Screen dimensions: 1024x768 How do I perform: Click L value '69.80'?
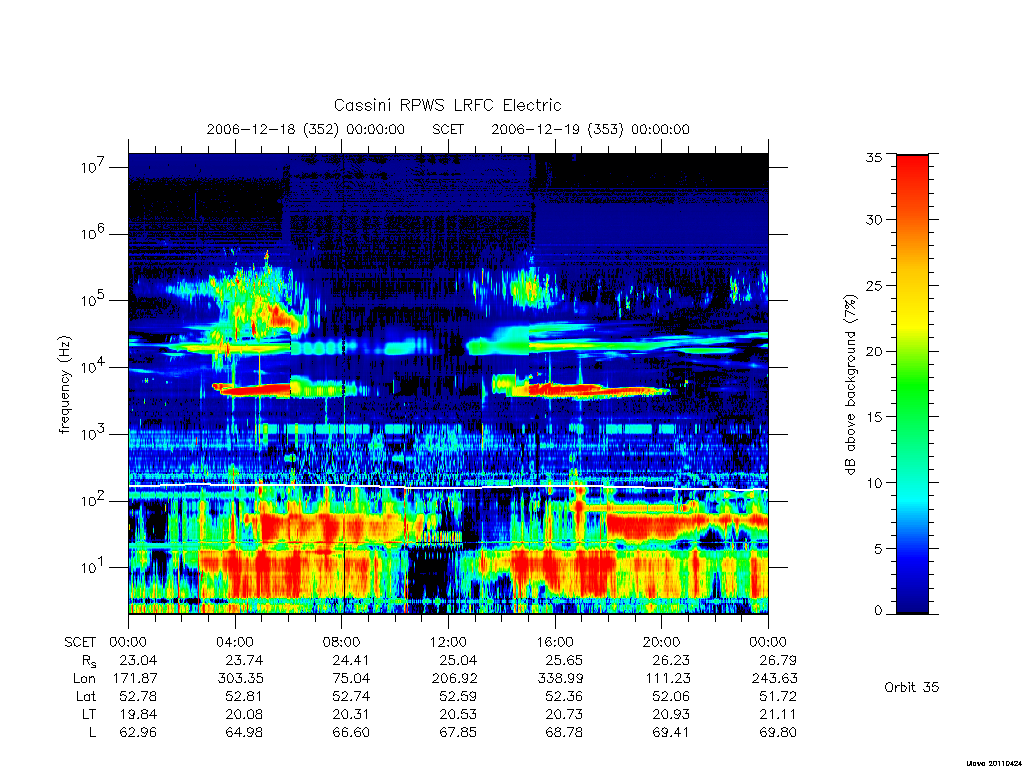pyautogui.click(x=777, y=732)
